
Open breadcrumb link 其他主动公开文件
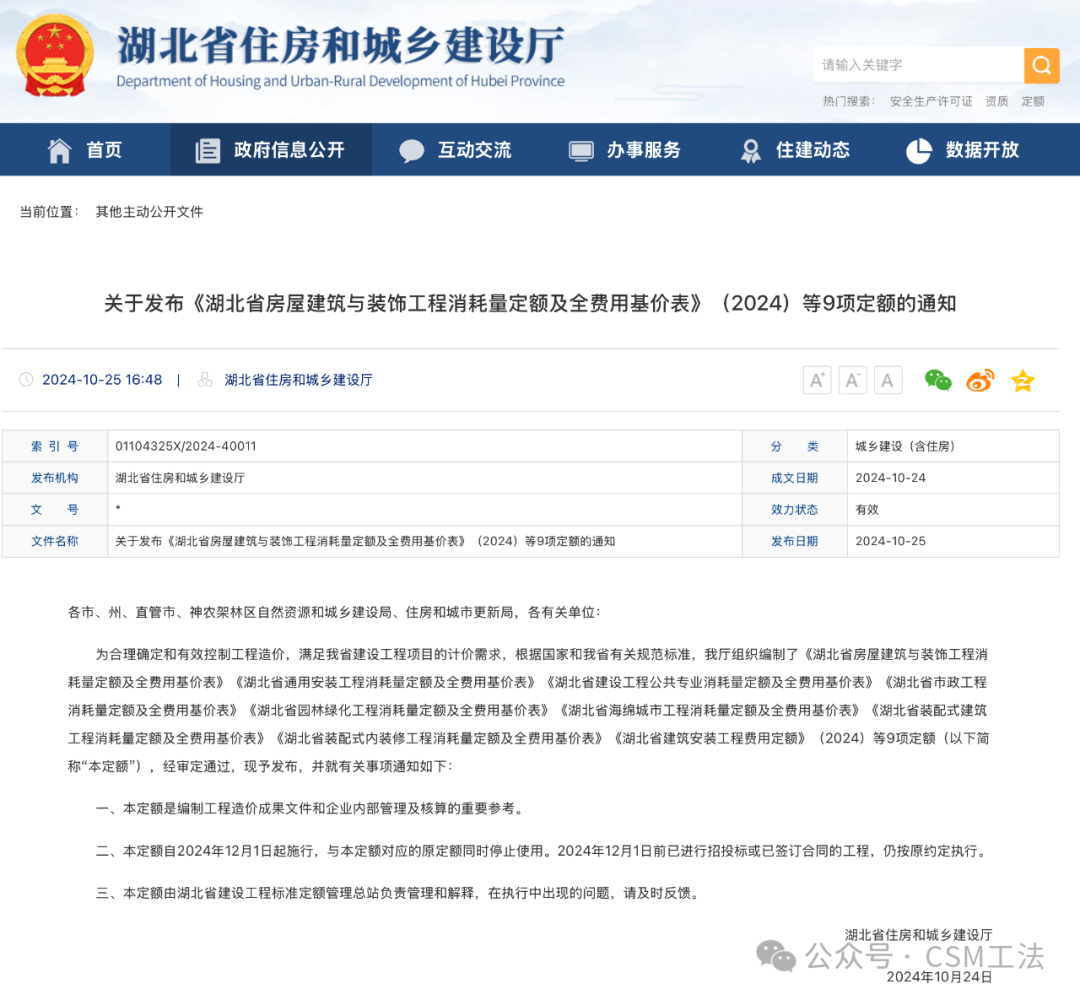click(x=149, y=212)
